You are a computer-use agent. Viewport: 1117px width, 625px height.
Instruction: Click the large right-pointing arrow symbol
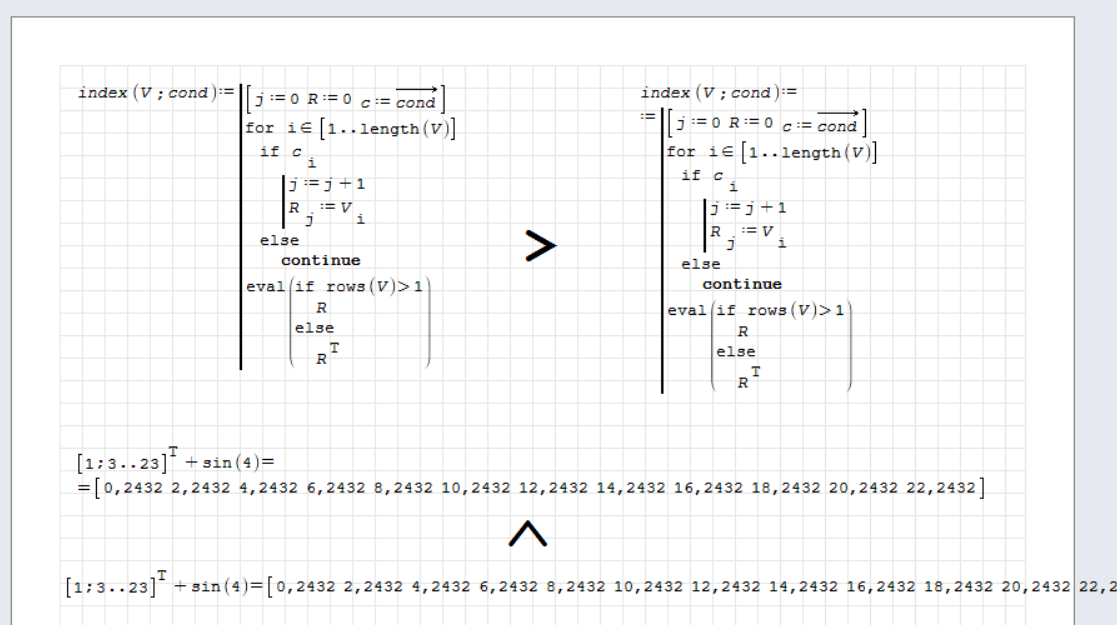point(540,247)
